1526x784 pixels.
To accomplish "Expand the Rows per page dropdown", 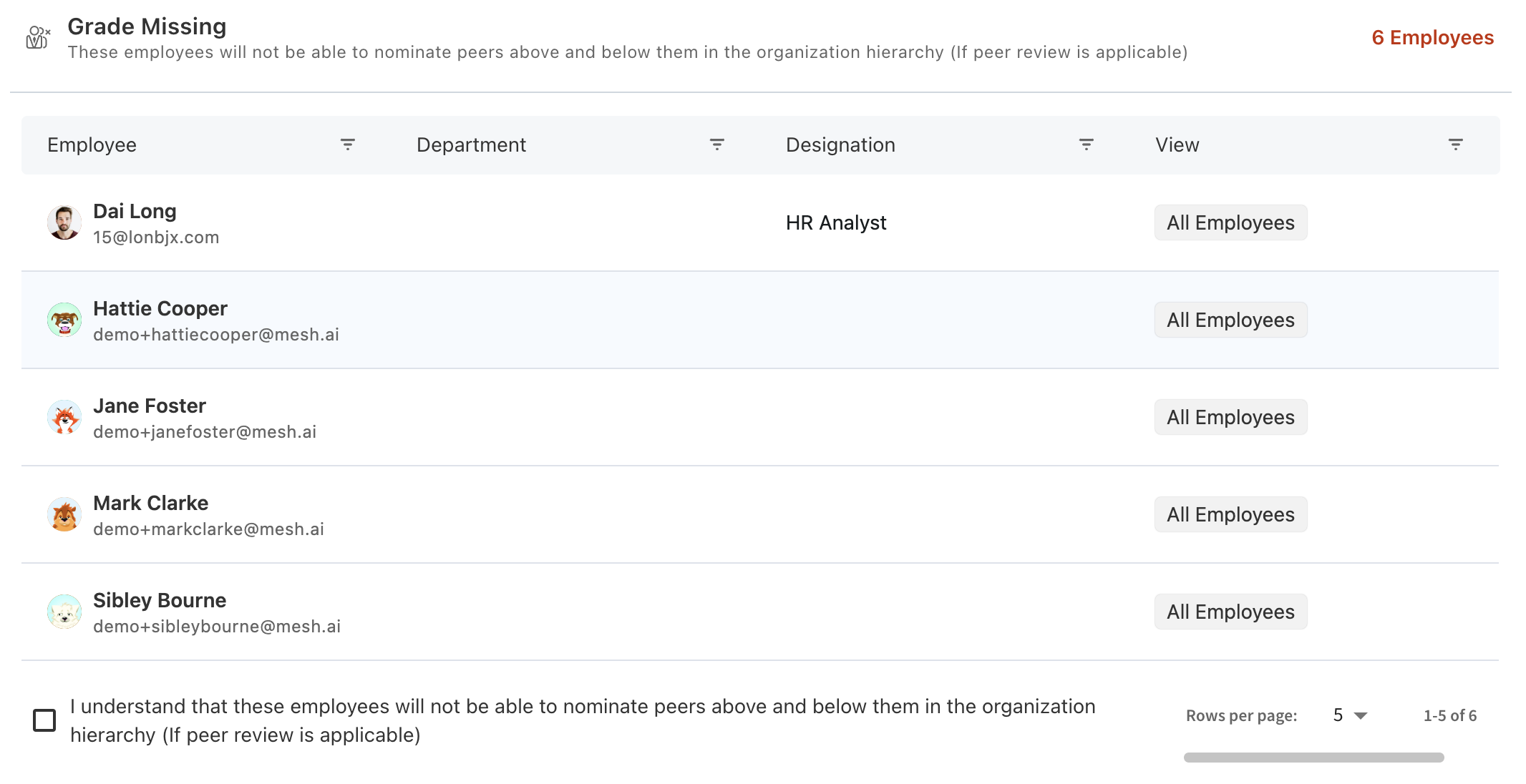I will (x=1350, y=715).
